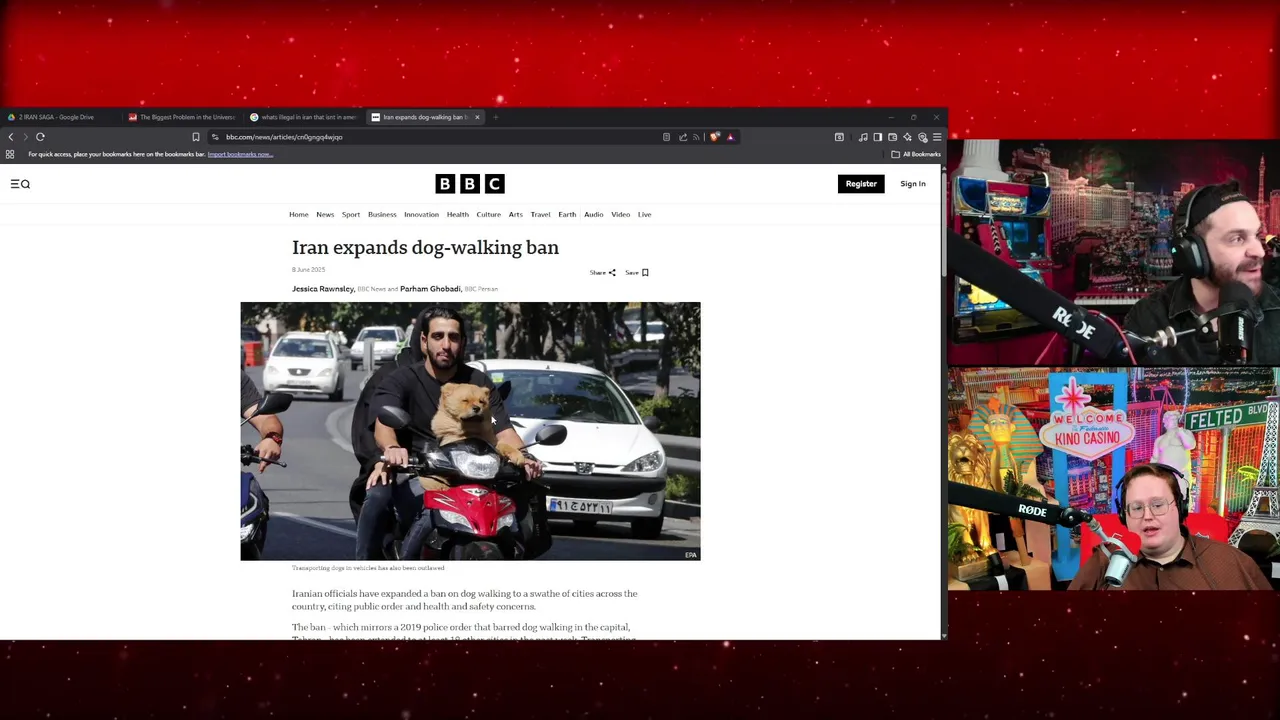Bookmark this page with the bookmark icon
The height and width of the screenshot is (720, 1280).
click(196, 137)
